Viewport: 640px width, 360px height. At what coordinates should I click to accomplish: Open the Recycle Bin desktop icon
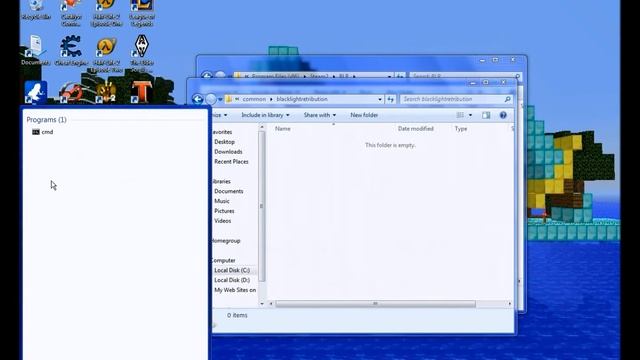36,10
